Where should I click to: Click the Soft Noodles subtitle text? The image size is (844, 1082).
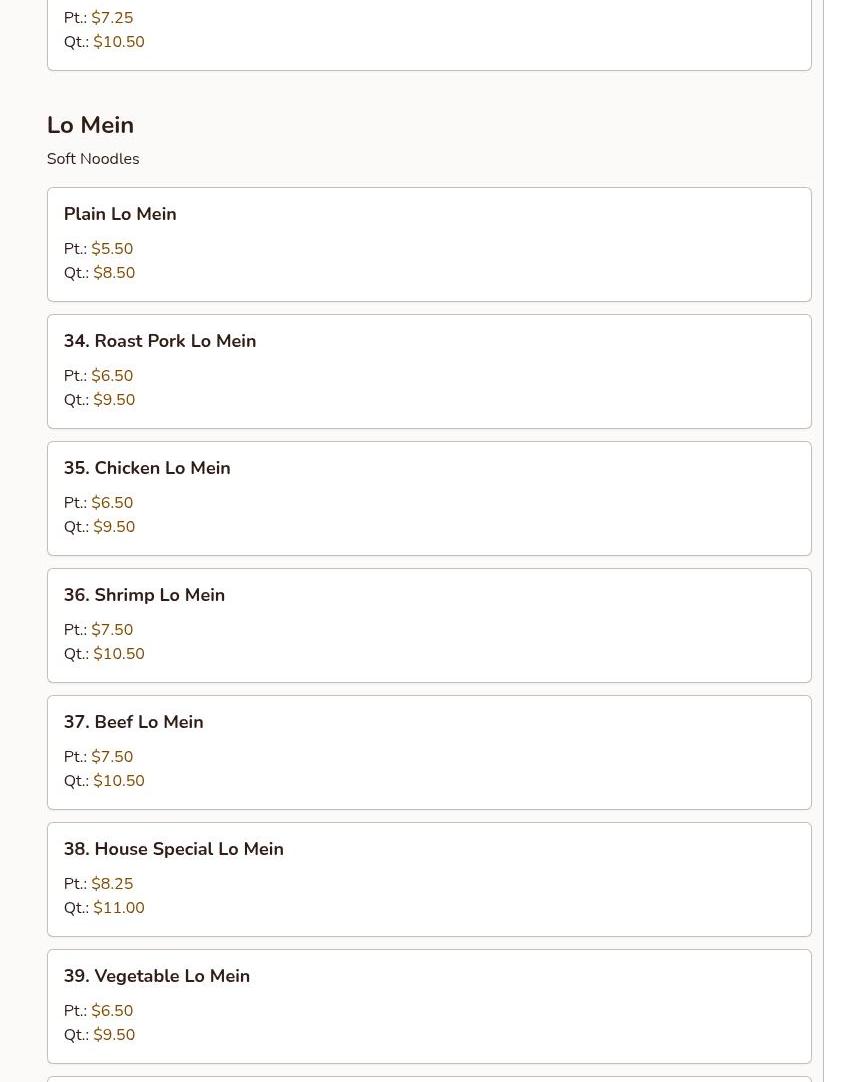(93, 159)
